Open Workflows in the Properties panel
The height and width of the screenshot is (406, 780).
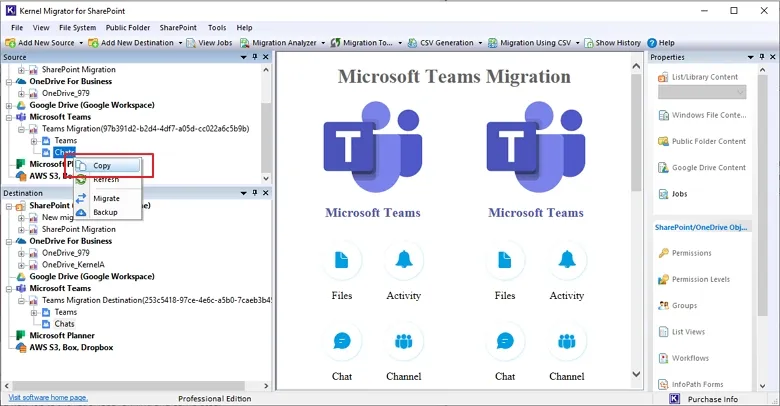(x=683, y=358)
